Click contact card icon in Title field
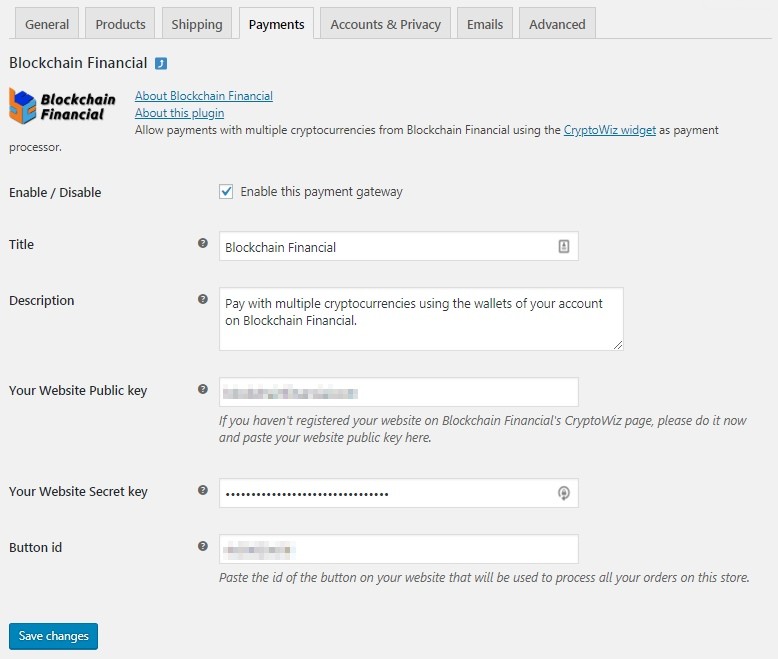 [x=564, y=247]
